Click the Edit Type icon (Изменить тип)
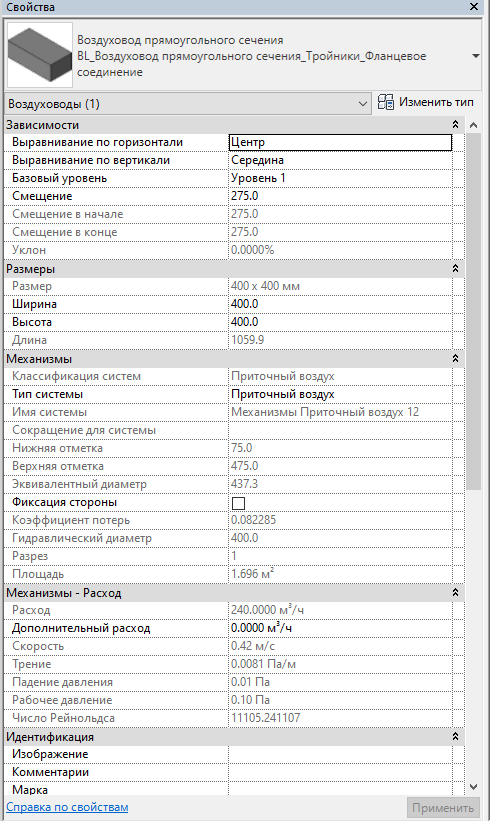490x821 pixels. tap(386, 102)
